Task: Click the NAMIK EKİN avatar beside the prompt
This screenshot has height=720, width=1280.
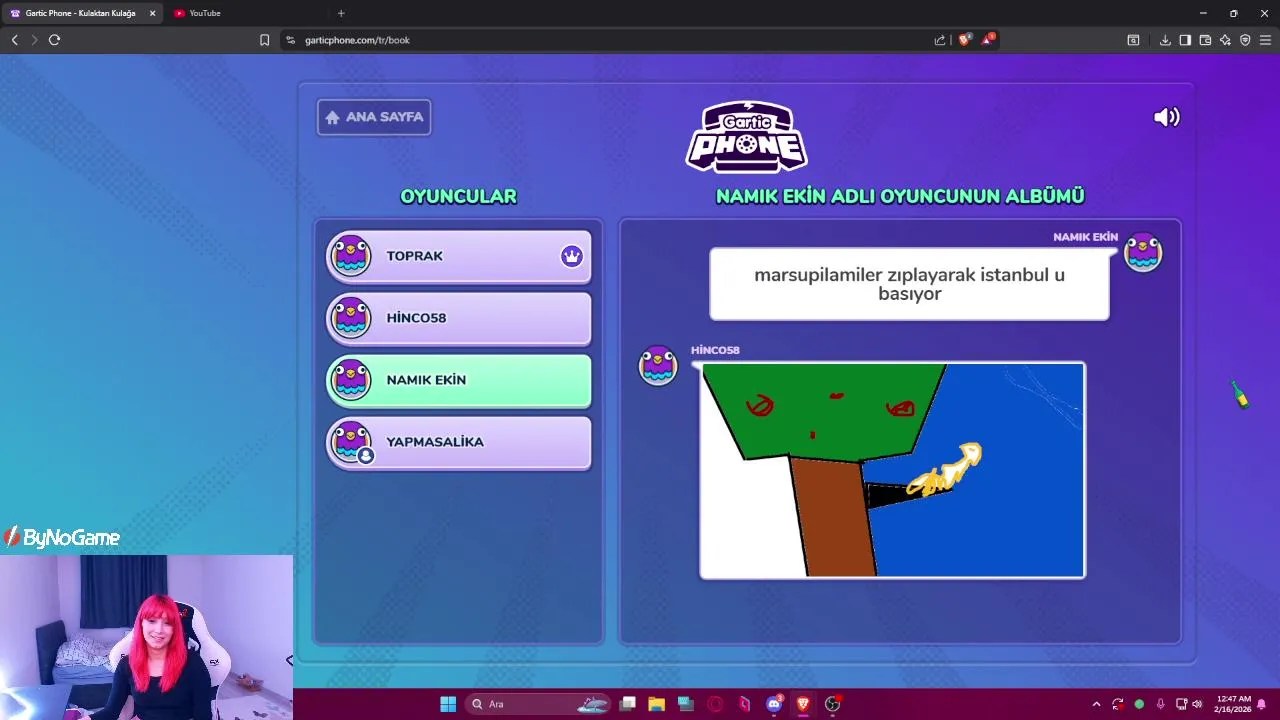Action: (1143, 254)
